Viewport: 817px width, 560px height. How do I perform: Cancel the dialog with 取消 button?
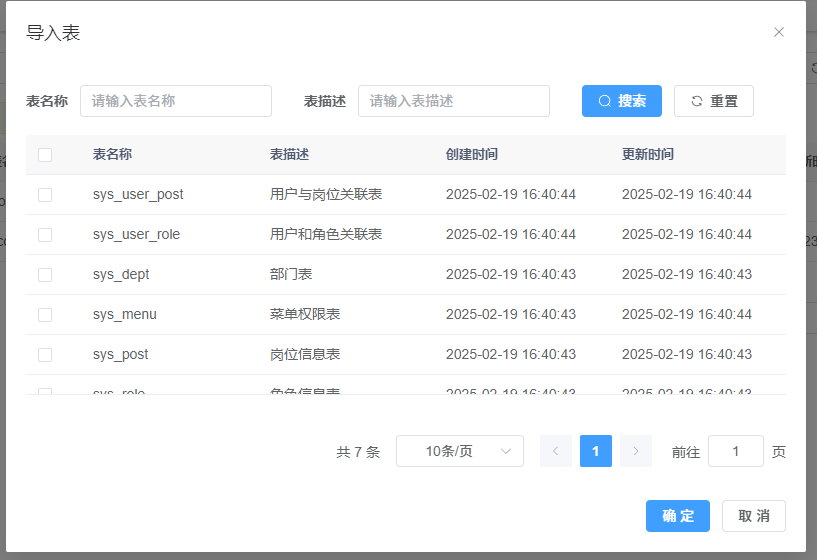(x=753, y=516)
